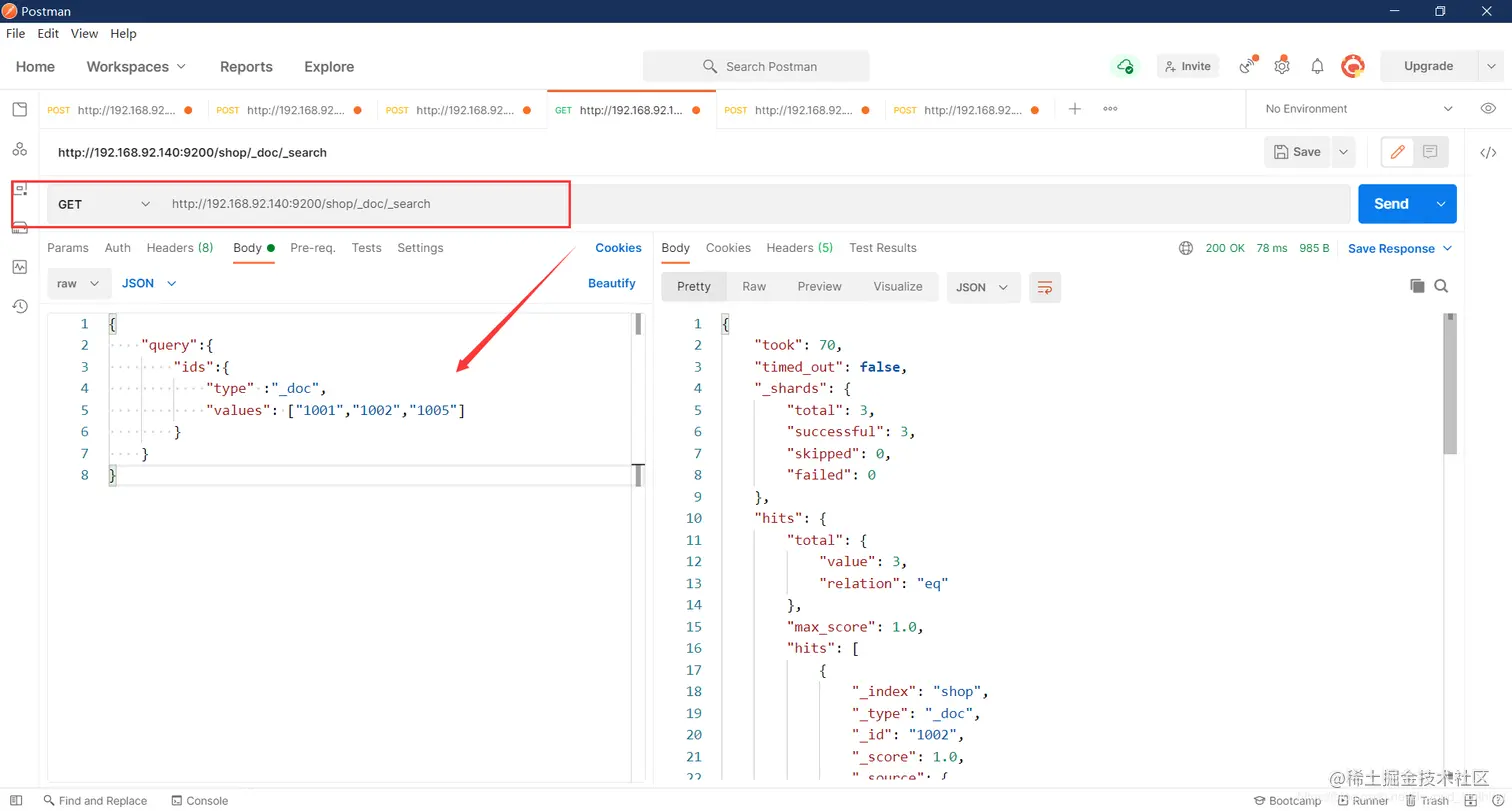Toggle the response line wrap icon

1045,287
